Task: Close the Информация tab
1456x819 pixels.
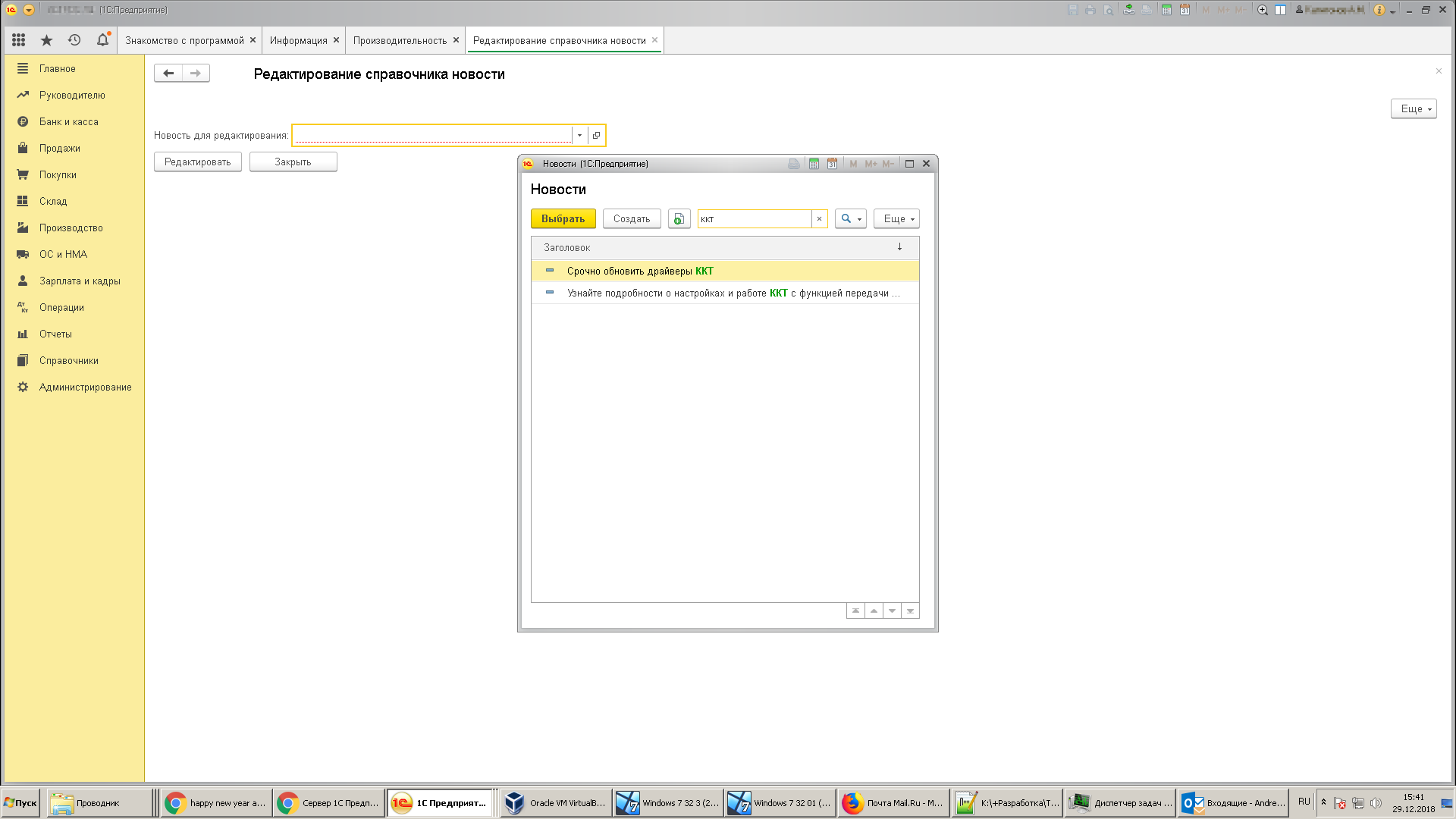Action: (336, 40)
